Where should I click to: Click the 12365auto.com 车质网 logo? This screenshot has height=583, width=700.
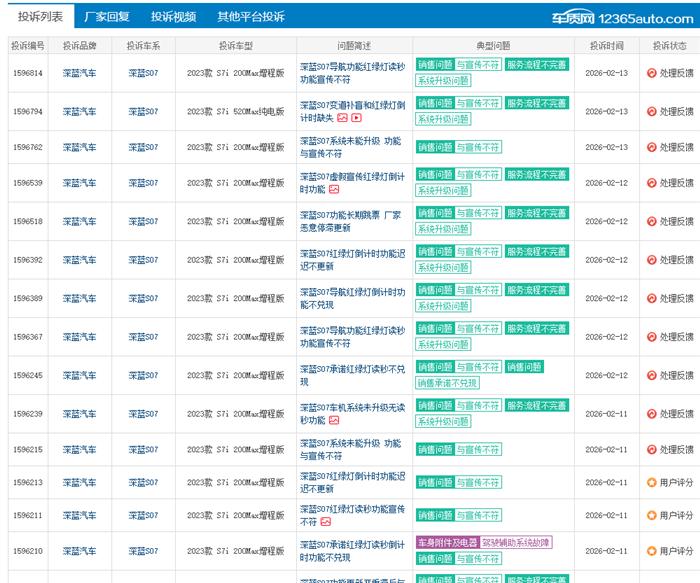click(622, 17)
